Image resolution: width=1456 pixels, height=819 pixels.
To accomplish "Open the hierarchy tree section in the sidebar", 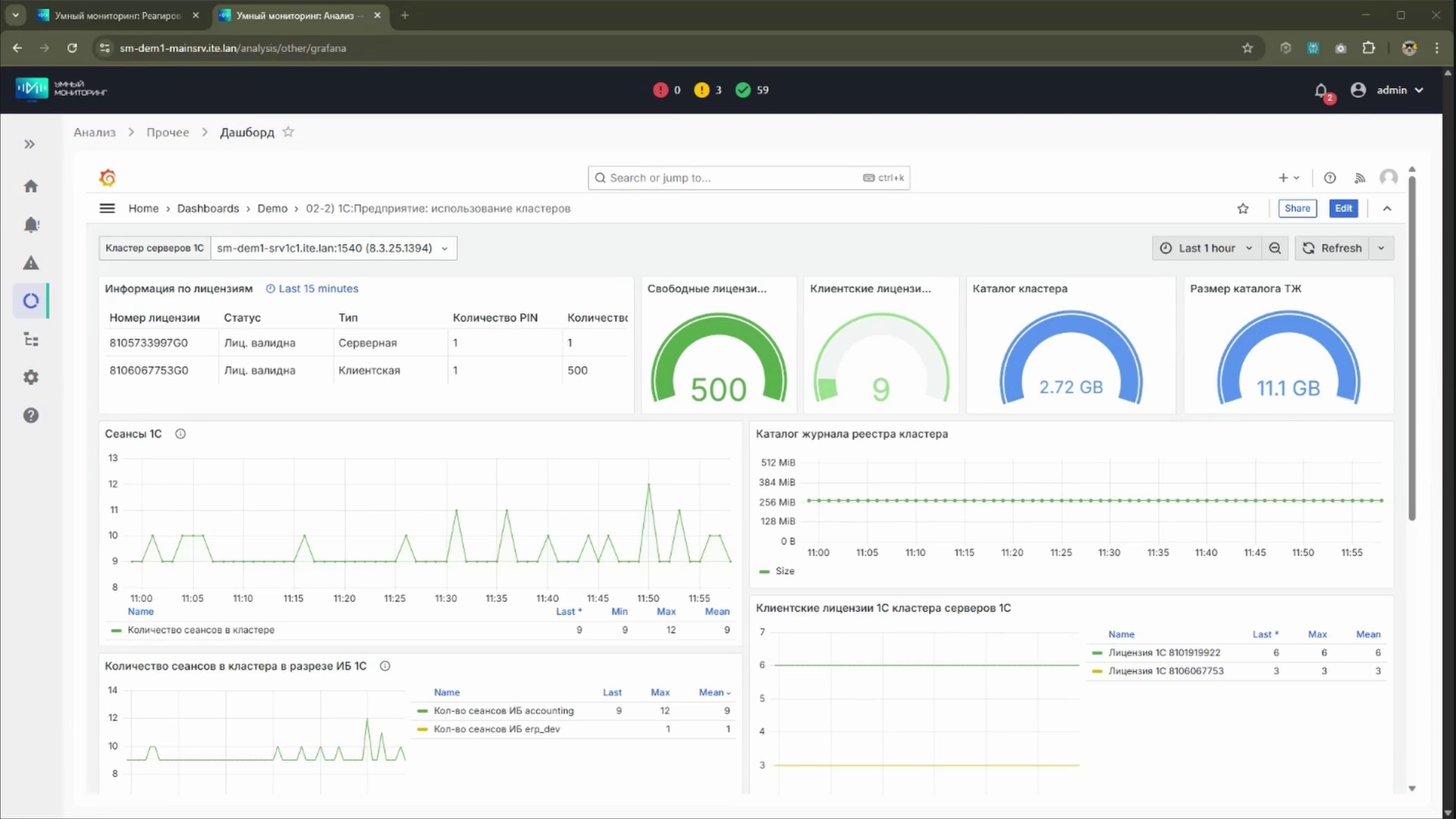I will tap(31, 339).
